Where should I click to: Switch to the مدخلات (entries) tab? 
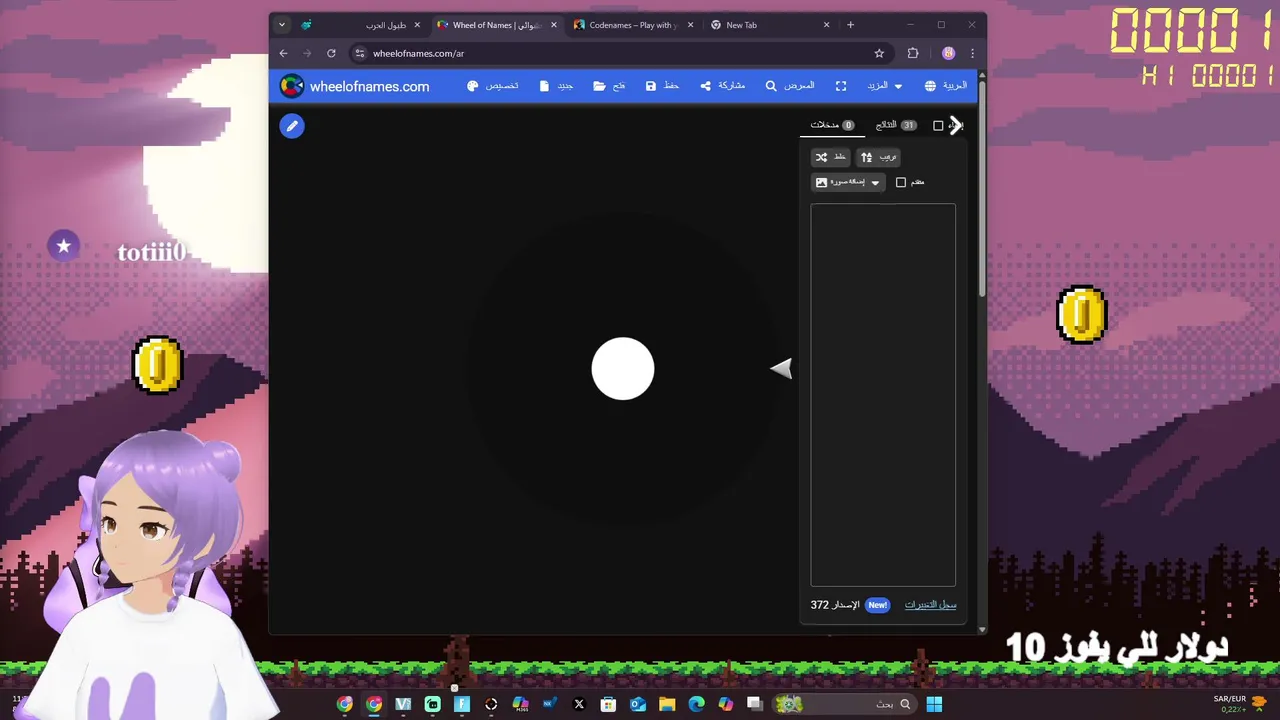coord(832,125)
